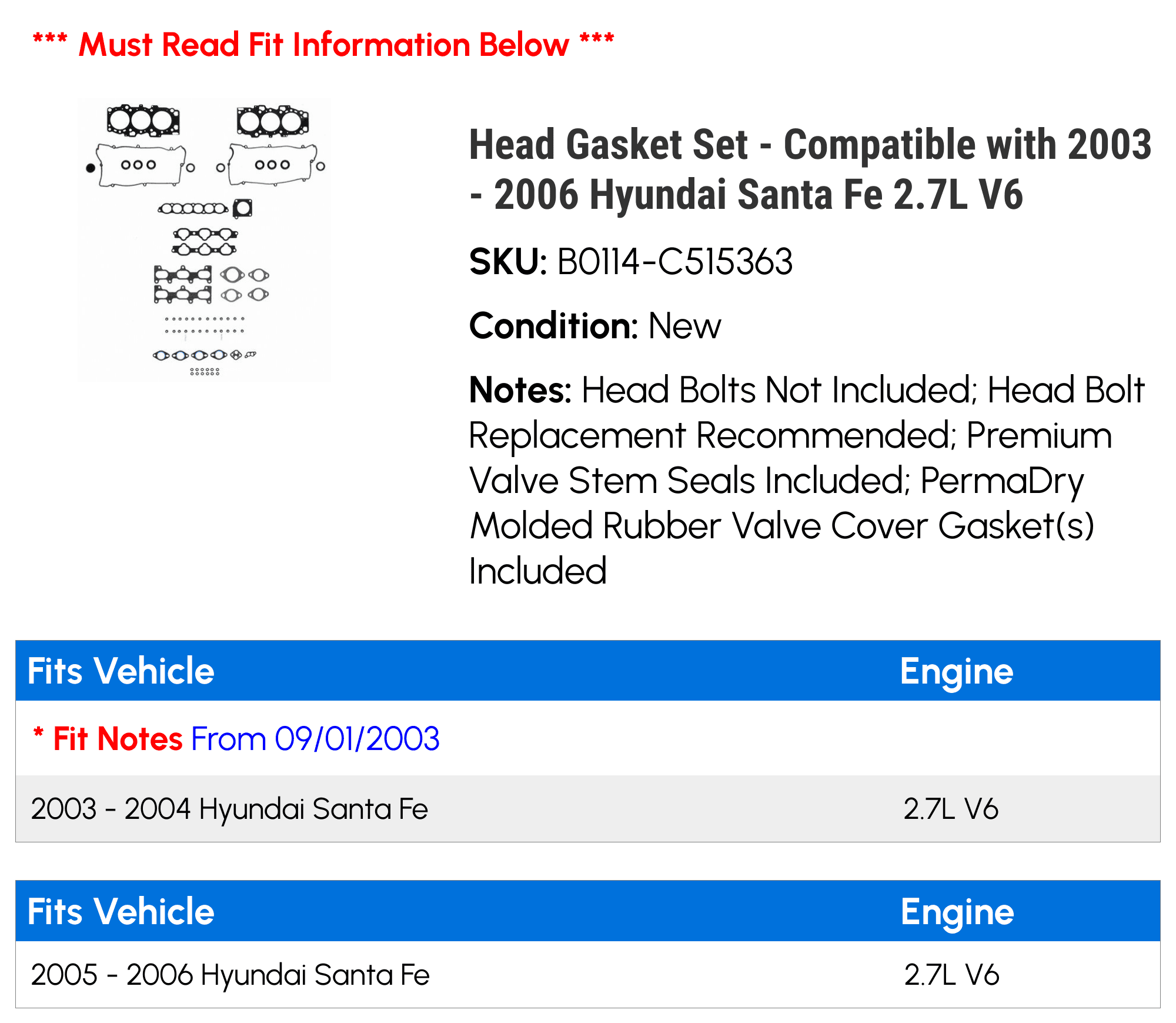Click the Condition: New label

(595, 326)
